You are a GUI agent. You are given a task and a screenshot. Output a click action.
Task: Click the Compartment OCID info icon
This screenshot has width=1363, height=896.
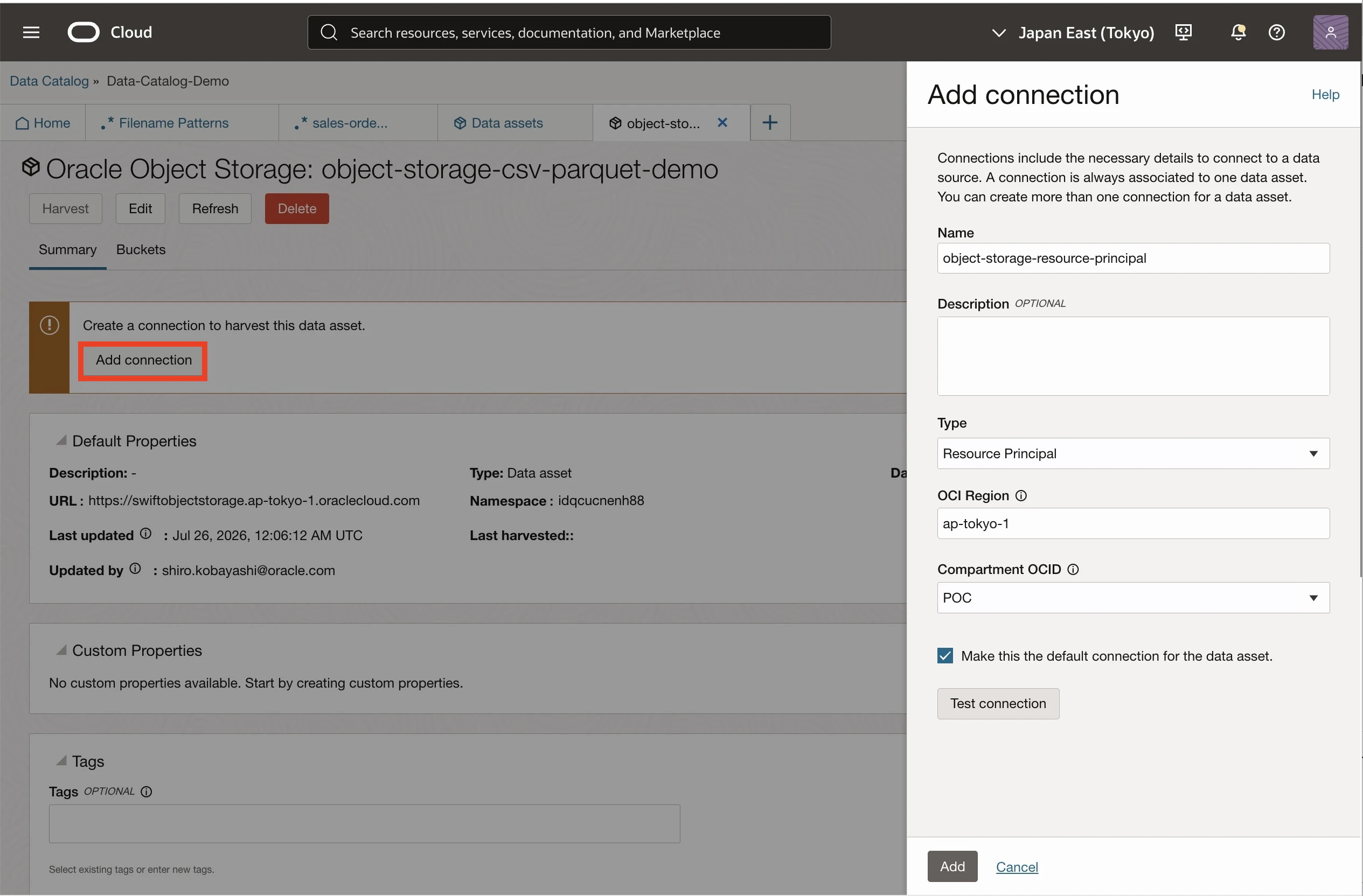point(1073,570)
